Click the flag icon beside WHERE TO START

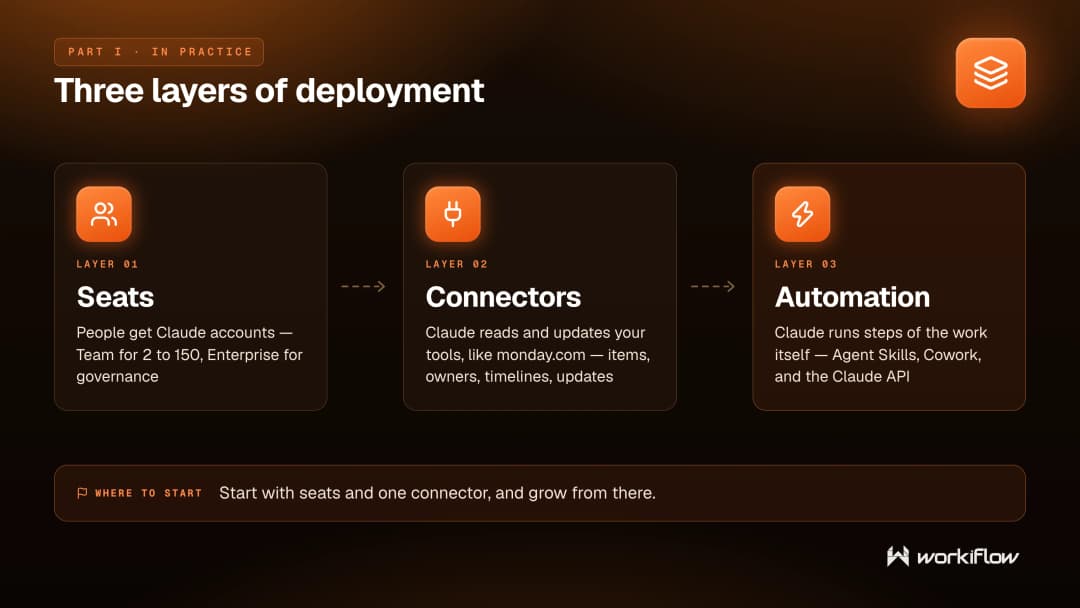[82, 493]
